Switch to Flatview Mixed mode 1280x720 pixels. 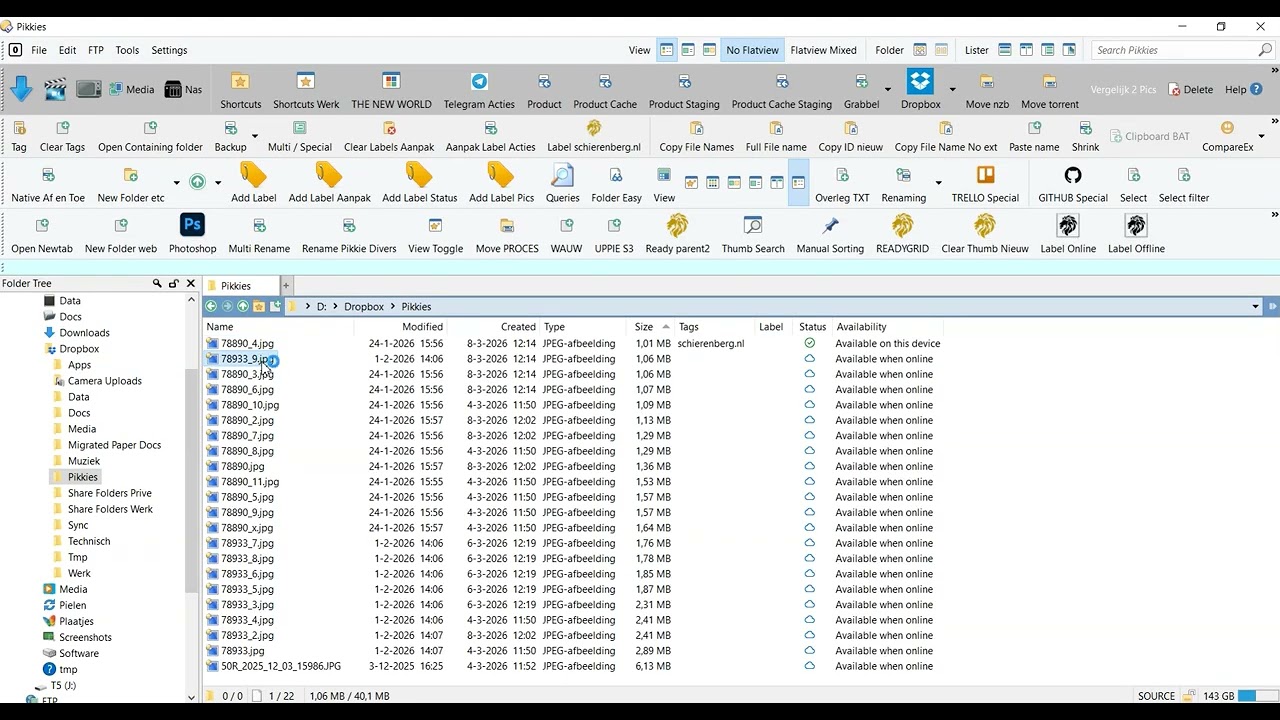pos(823,50)
